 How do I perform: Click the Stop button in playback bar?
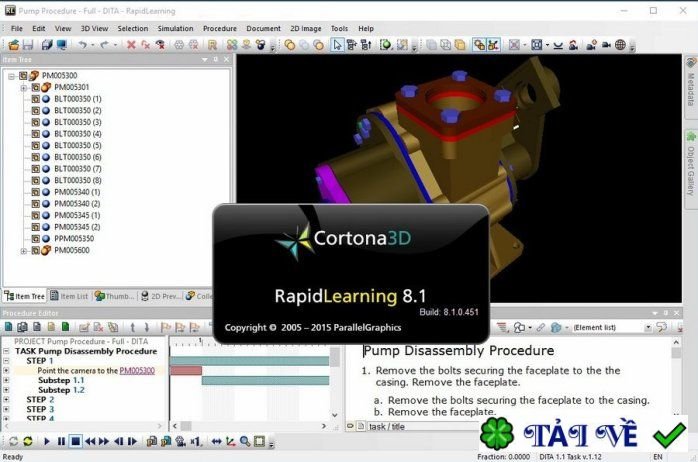pos(76,440)
